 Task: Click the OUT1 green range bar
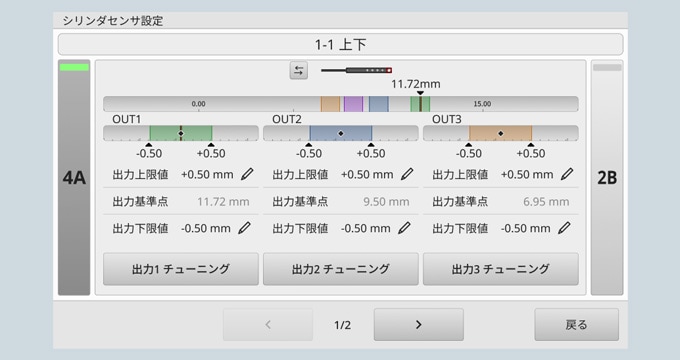[x=181, y=133]
